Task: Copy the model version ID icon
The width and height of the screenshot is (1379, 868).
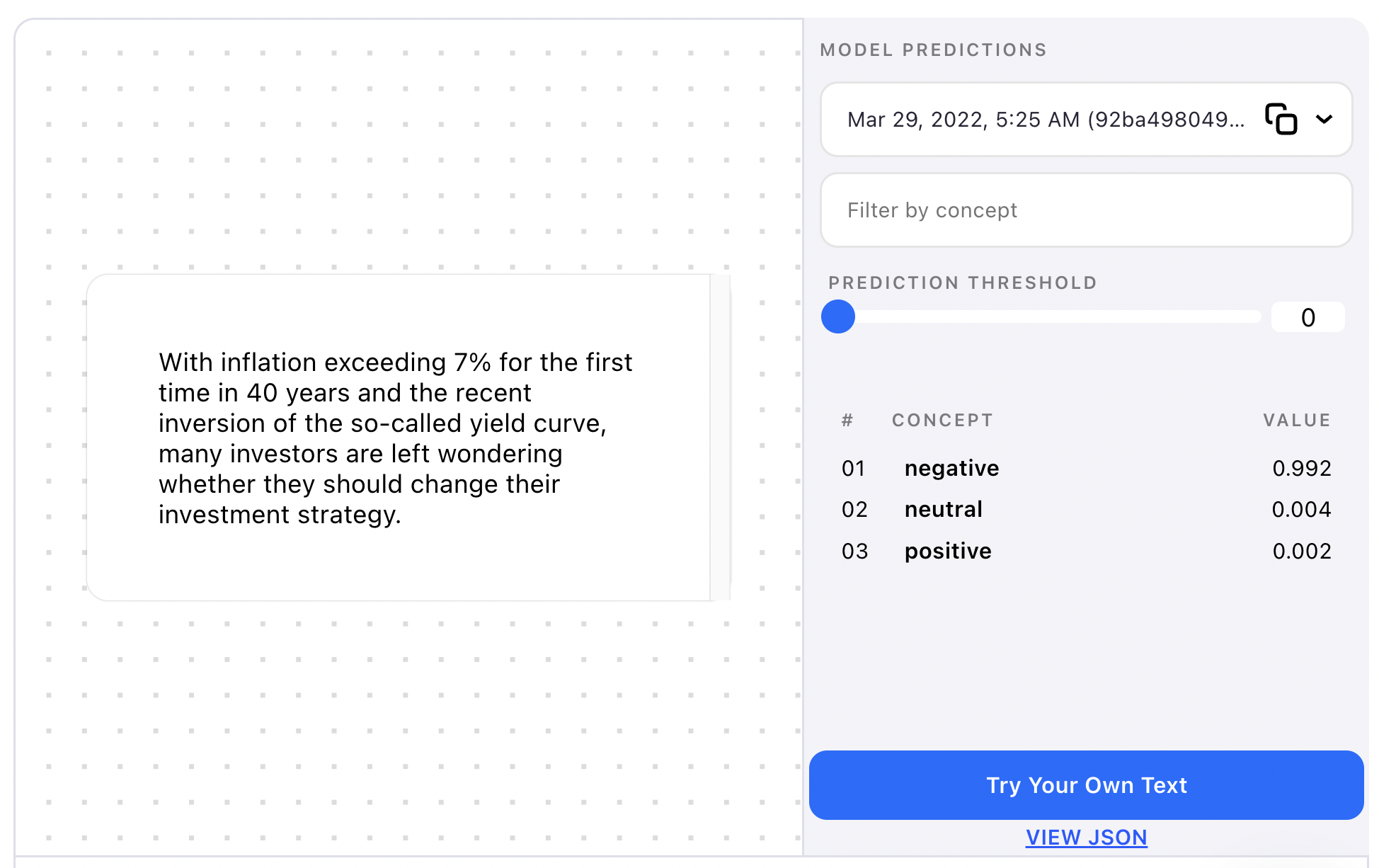Action: tap(1281, 119)
